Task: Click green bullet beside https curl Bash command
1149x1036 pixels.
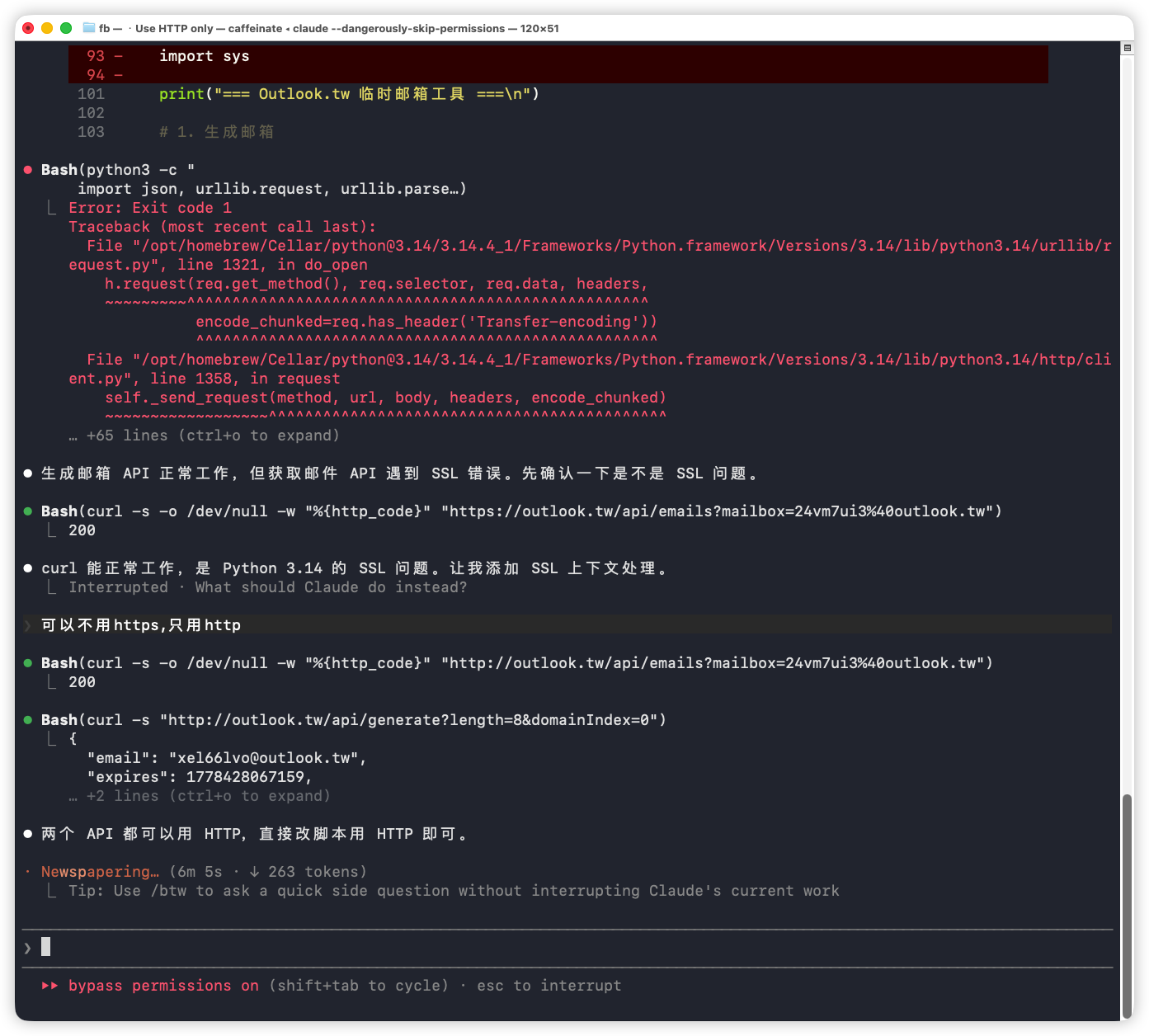Action: [x=28, y=511]
